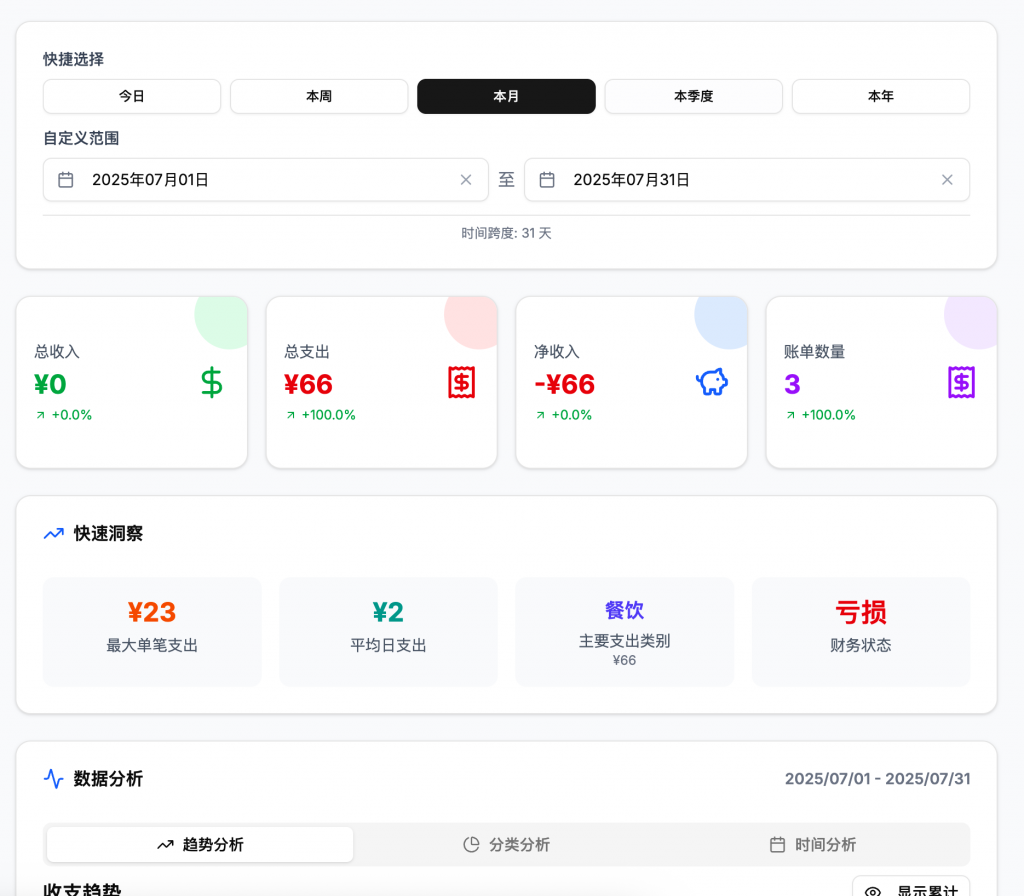Click the 餐饮 main expense category card
Screen dimensions: 1024x896
(624, 632)
